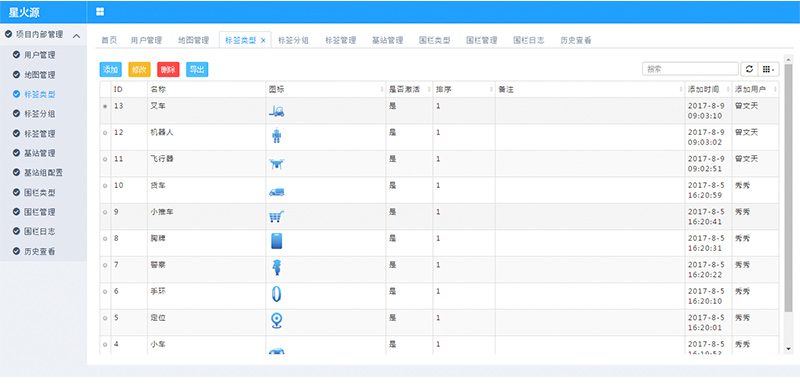Image resolution: width=800 pixels, height=387 pixels.
Task: Focus the 搜索 search field
Action: click(x=690, y=69)
